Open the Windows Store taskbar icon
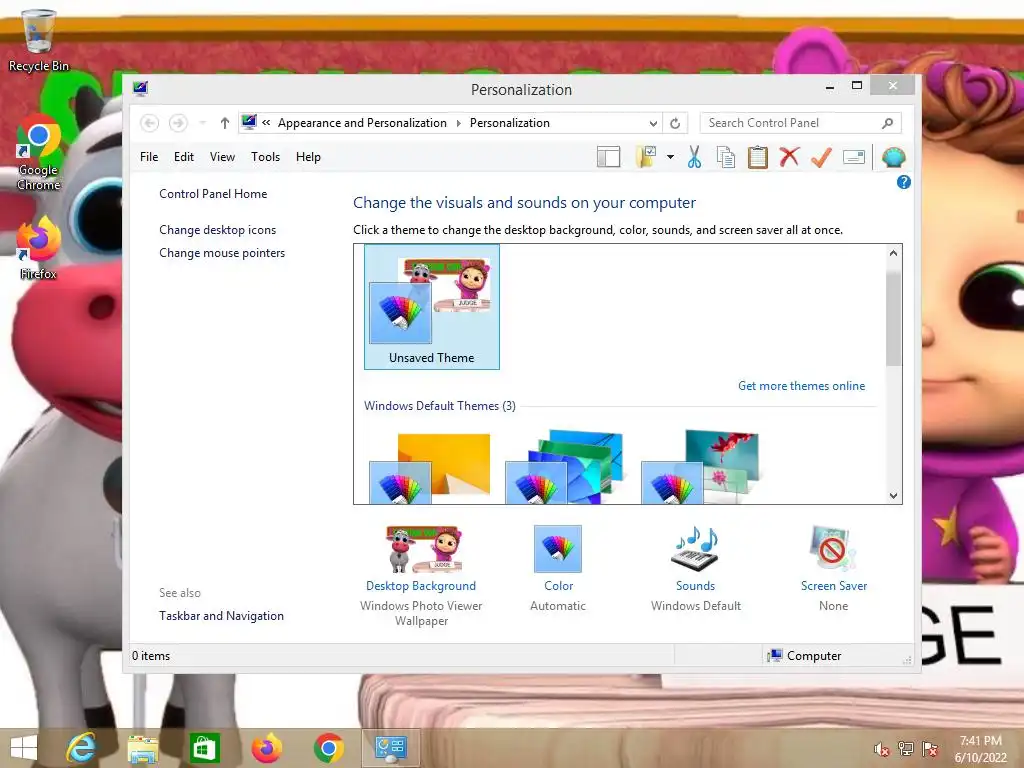 point(204,748)
